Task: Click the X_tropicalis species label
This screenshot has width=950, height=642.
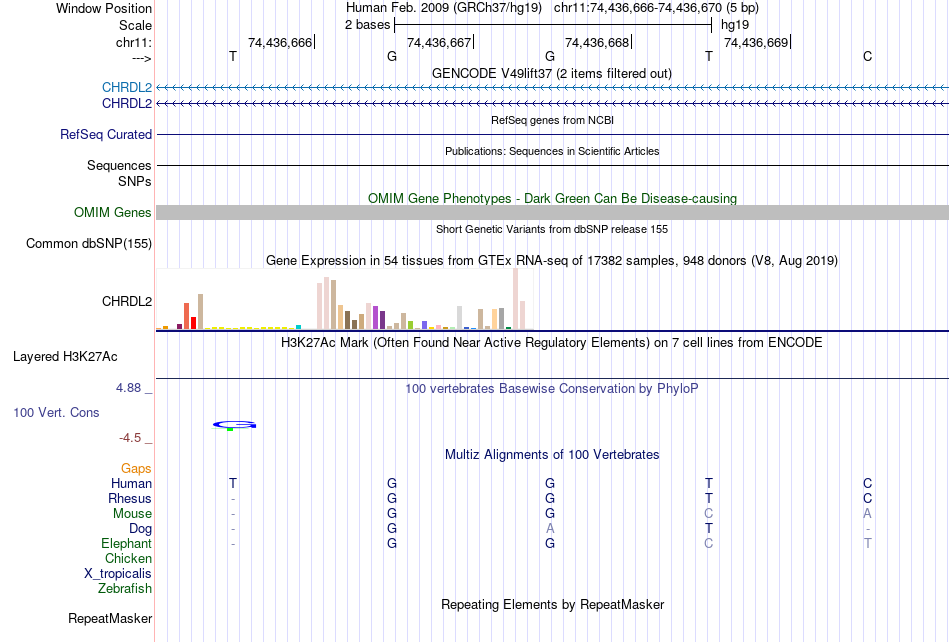Action: [118, 574]
